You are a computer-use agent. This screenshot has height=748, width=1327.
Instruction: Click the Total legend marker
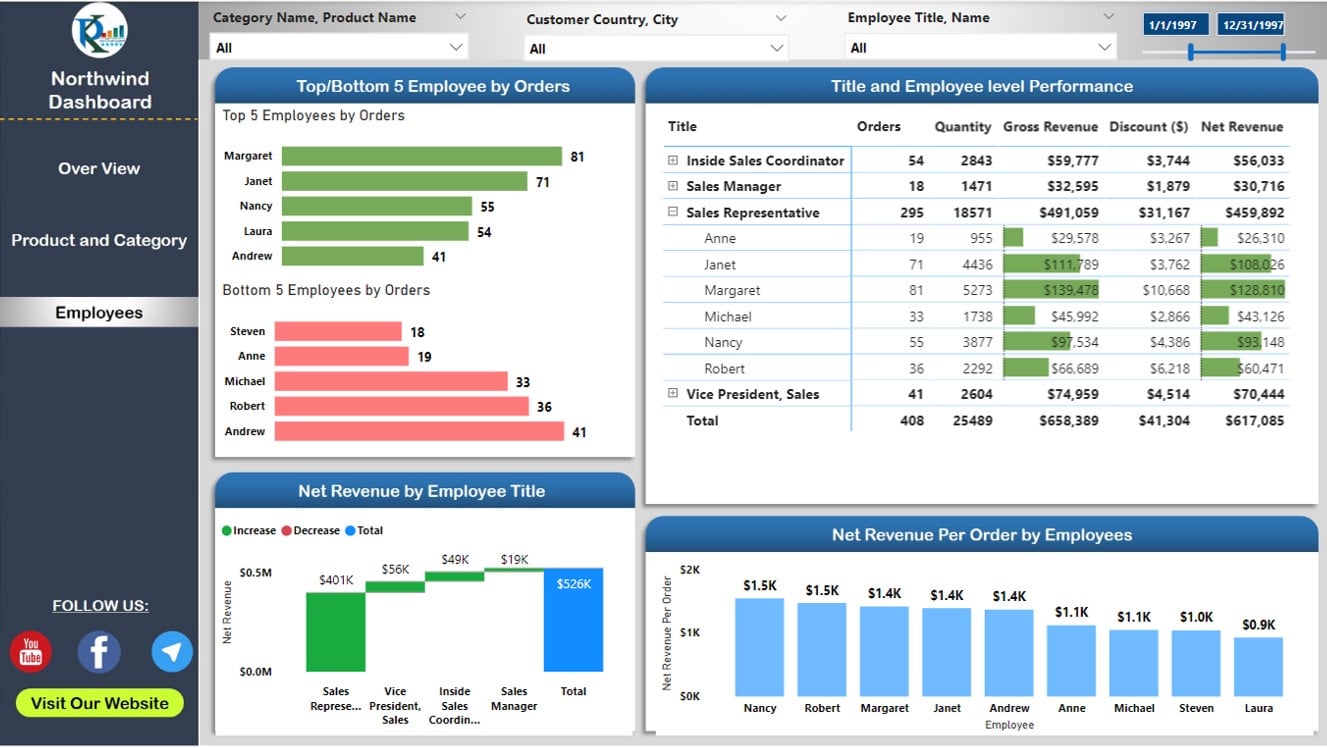pyautogui.click(x=350, y=531)
